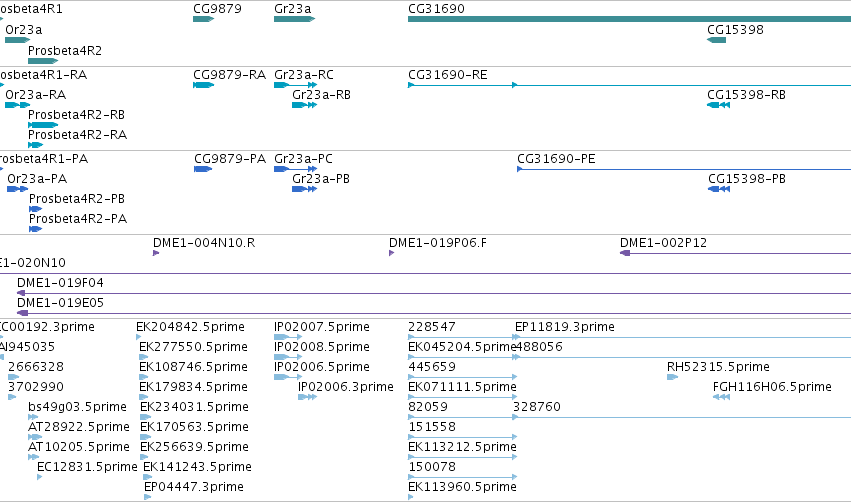Click CG31690-PE protein line
Screen dimensions: 851x502
(x=684, y=169)
